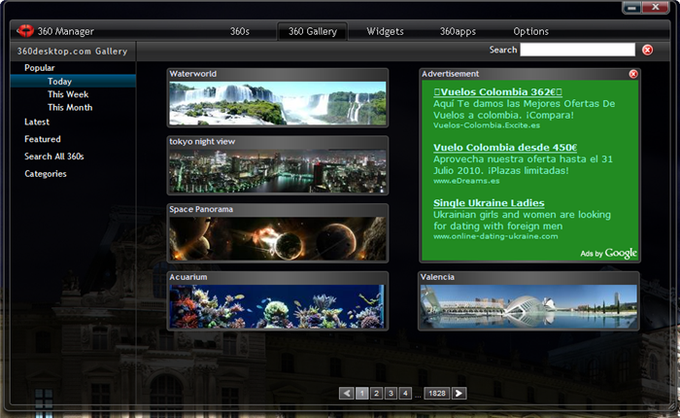Image resolution: width=680 pixels, height=418 pixels.
Task: Select This Week under Popular
Action: (x=68, y=94)
